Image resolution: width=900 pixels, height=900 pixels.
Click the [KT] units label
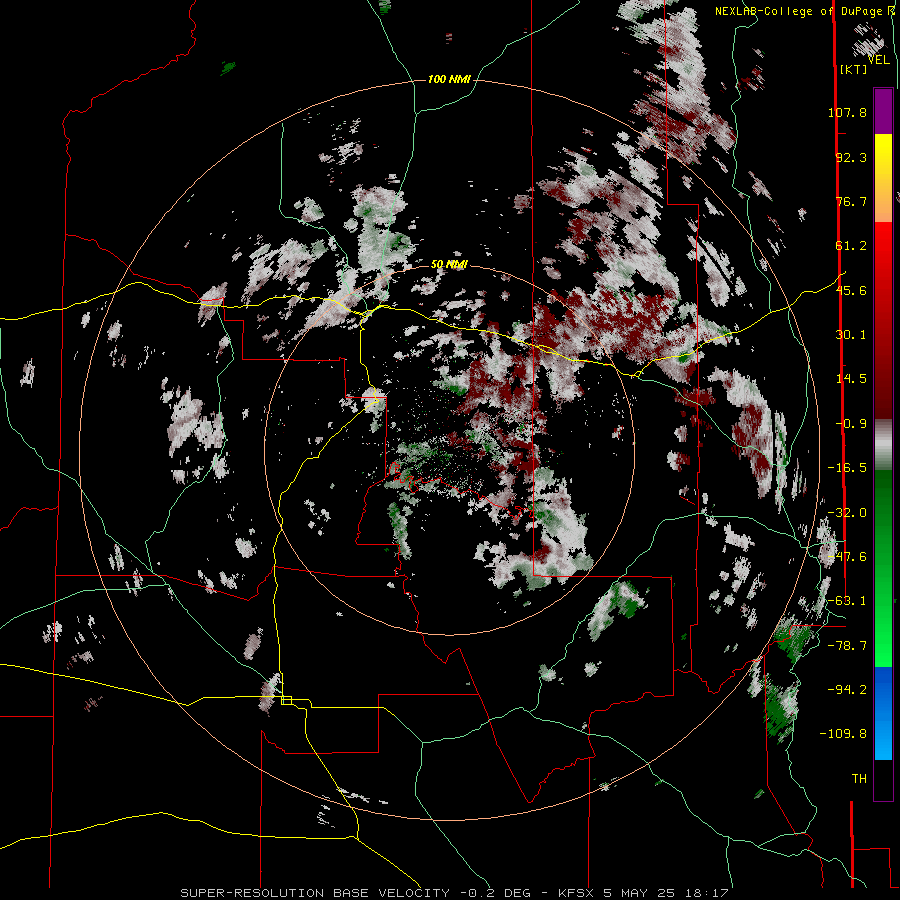(x=854, y=69)
